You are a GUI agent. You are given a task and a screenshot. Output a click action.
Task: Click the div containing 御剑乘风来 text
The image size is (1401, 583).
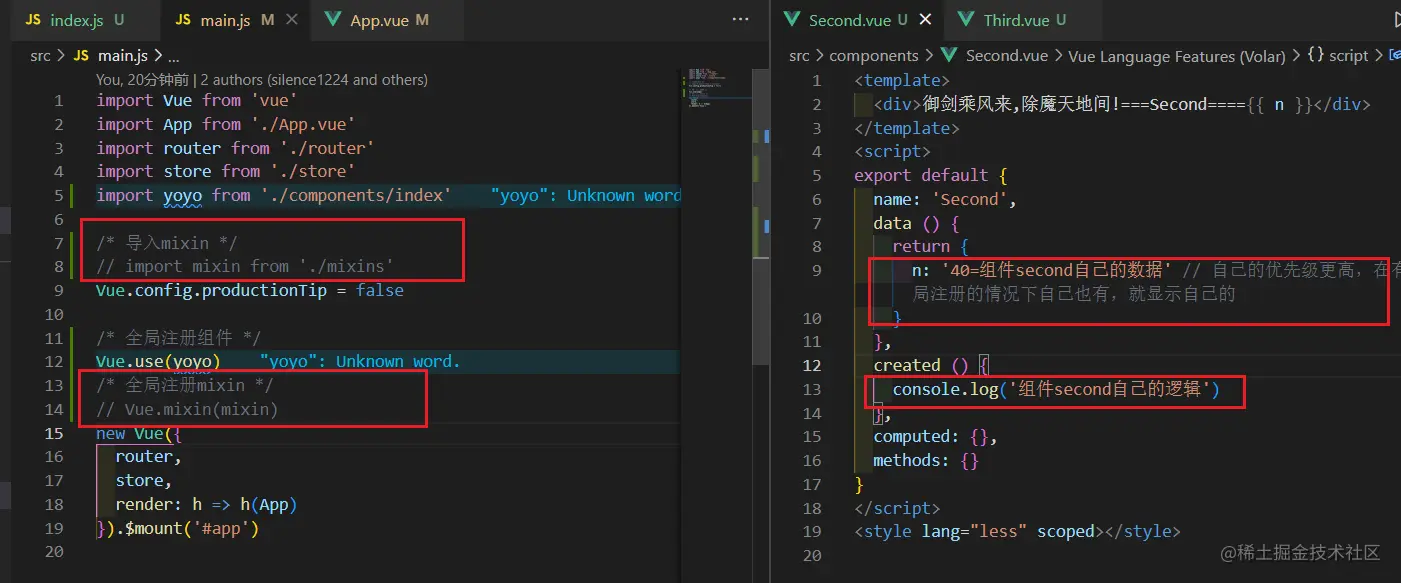(1121, 104)
